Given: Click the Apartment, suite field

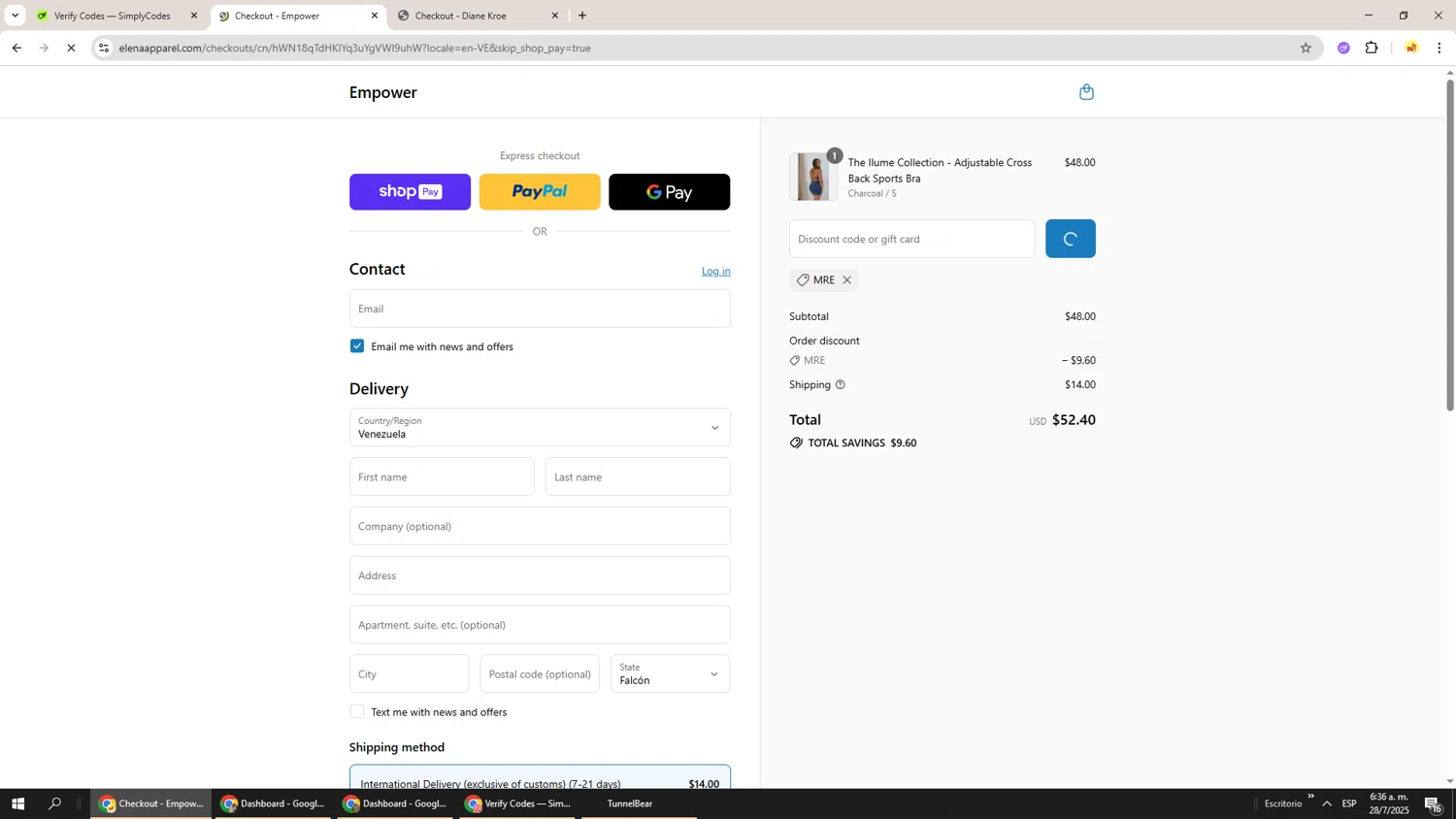Looking at the screenshot, I should tap(540, 625).
